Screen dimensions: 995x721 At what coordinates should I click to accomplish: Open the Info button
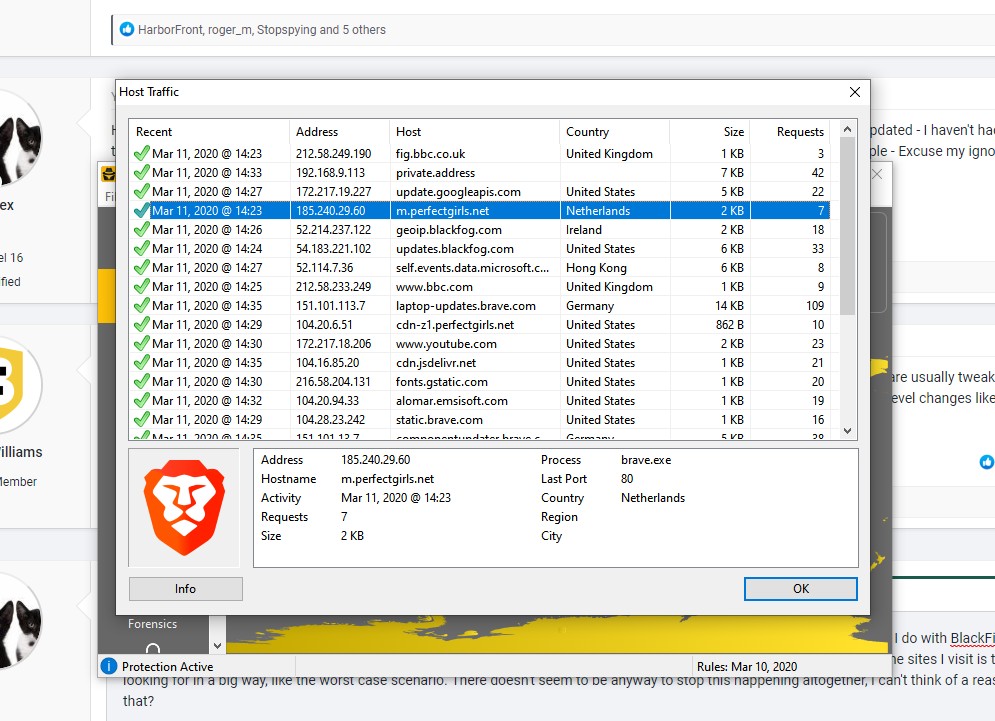coord(185,588)
